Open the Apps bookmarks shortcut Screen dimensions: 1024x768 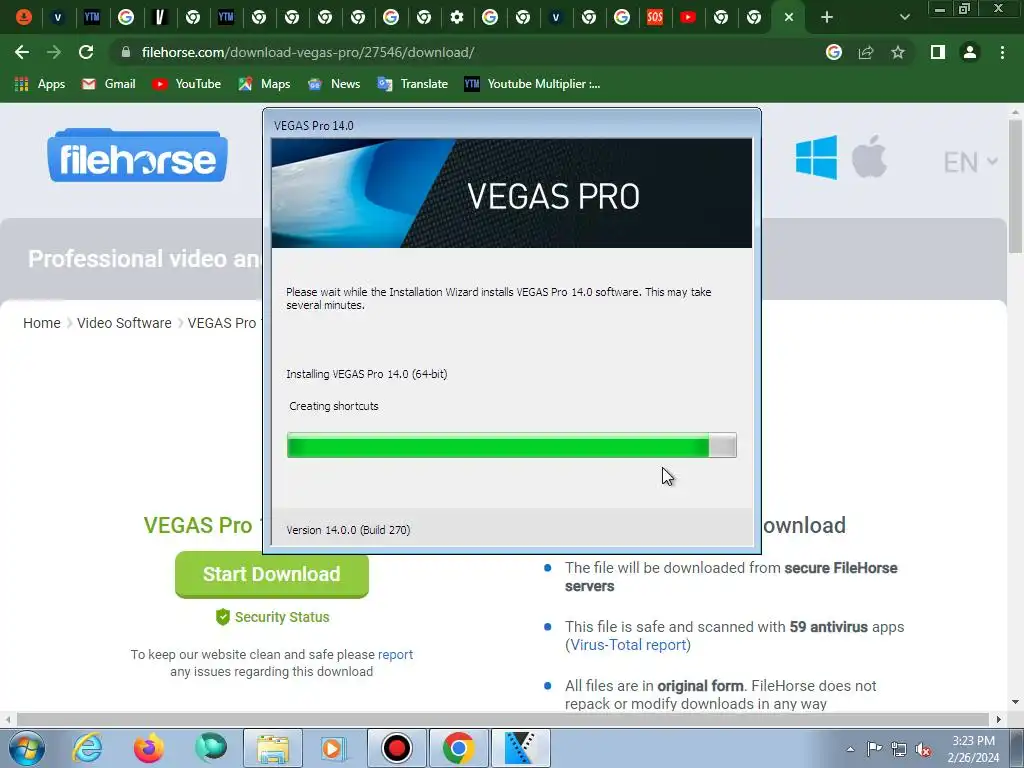tap(40, 84)
